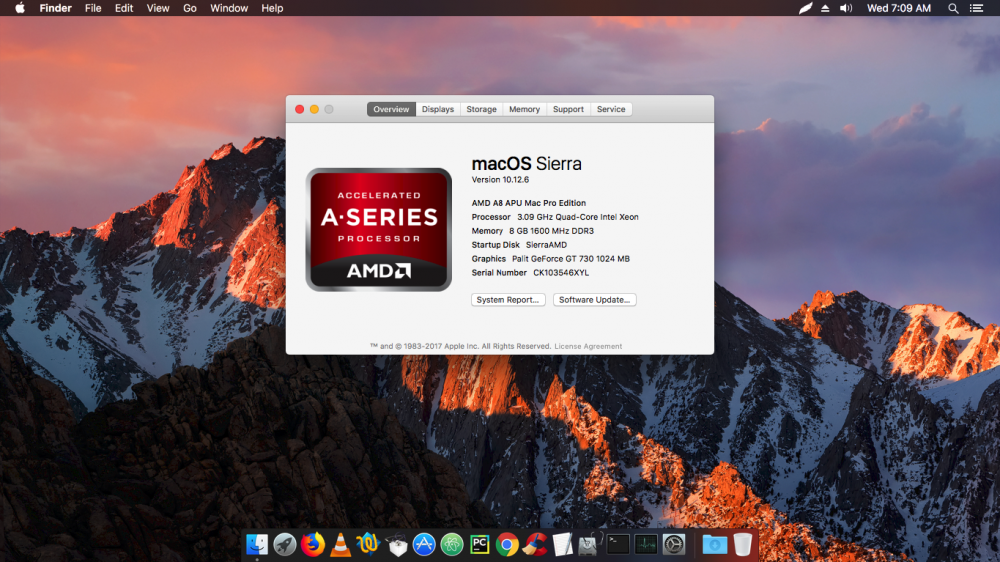Open the File menu
Viewport: 1000px width, 562px height.
click(x=93, y=8)
